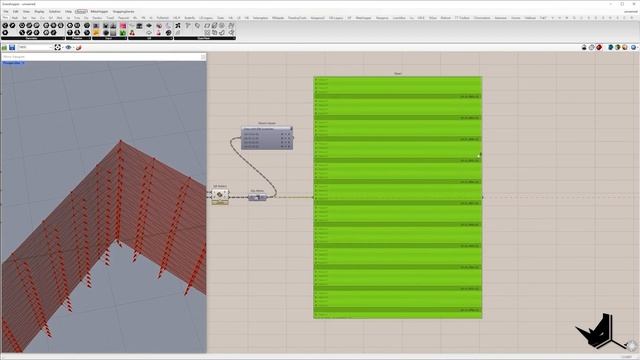Toggle the eye preview icon on the canvas toolbar
Image resolution: width=640 pixels, height=360 pixels.
(x=68, y=48)
